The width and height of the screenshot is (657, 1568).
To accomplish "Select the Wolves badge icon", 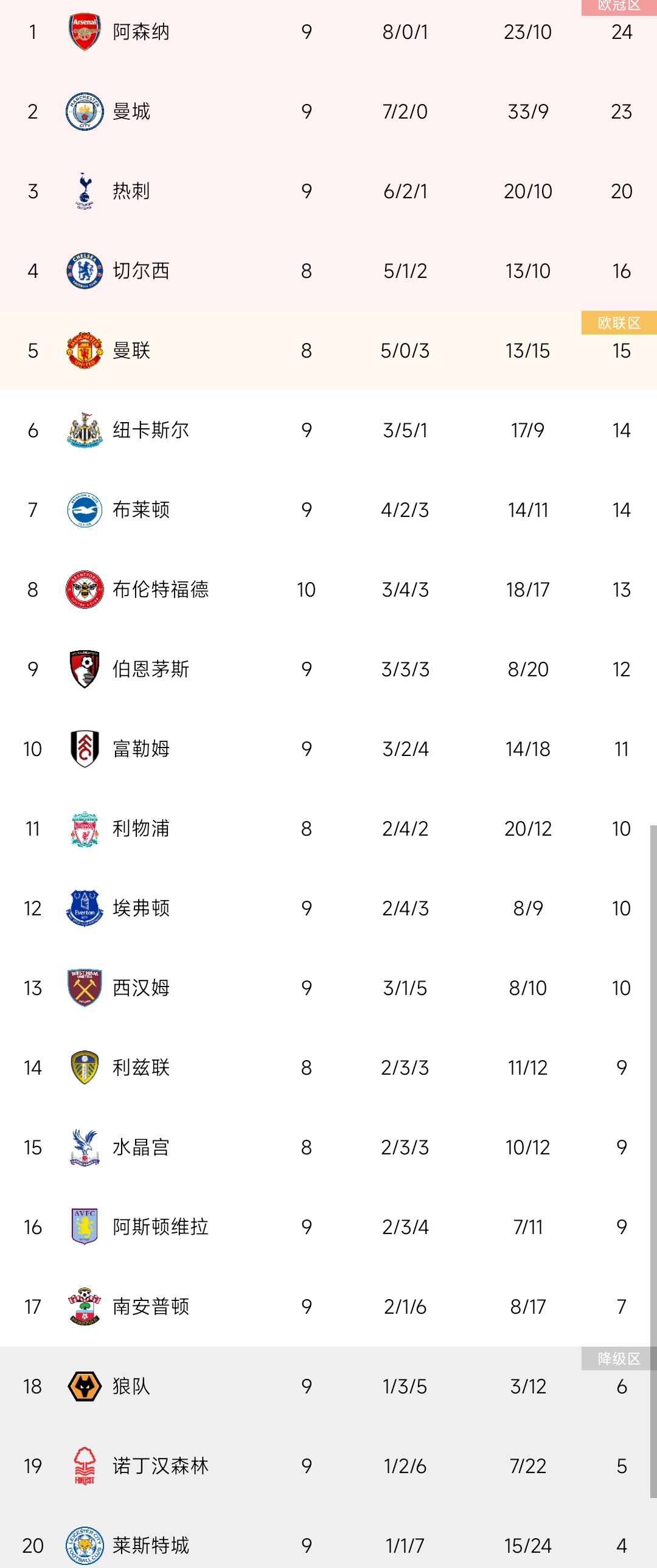I will (x=84, y=1386).
